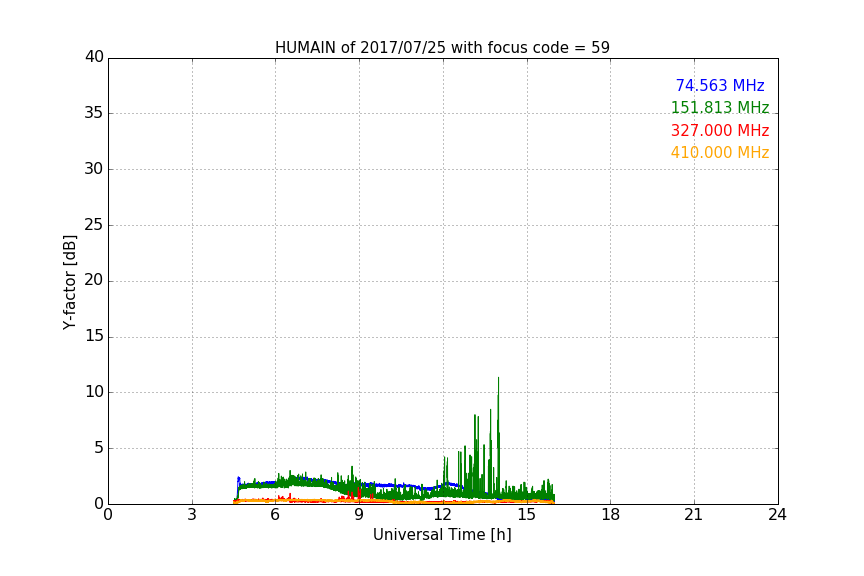Click the x-axis tick label 21
Viewport: 864px width, 576px height.
coord(694,515)
